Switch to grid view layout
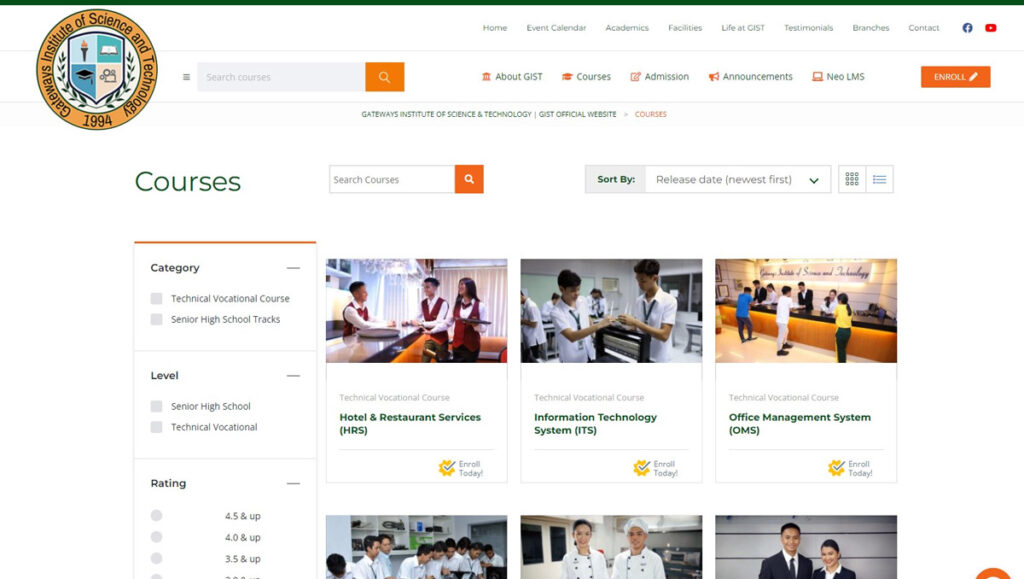This screenshot has width=1024, height=579. click(x=852, y=180)
